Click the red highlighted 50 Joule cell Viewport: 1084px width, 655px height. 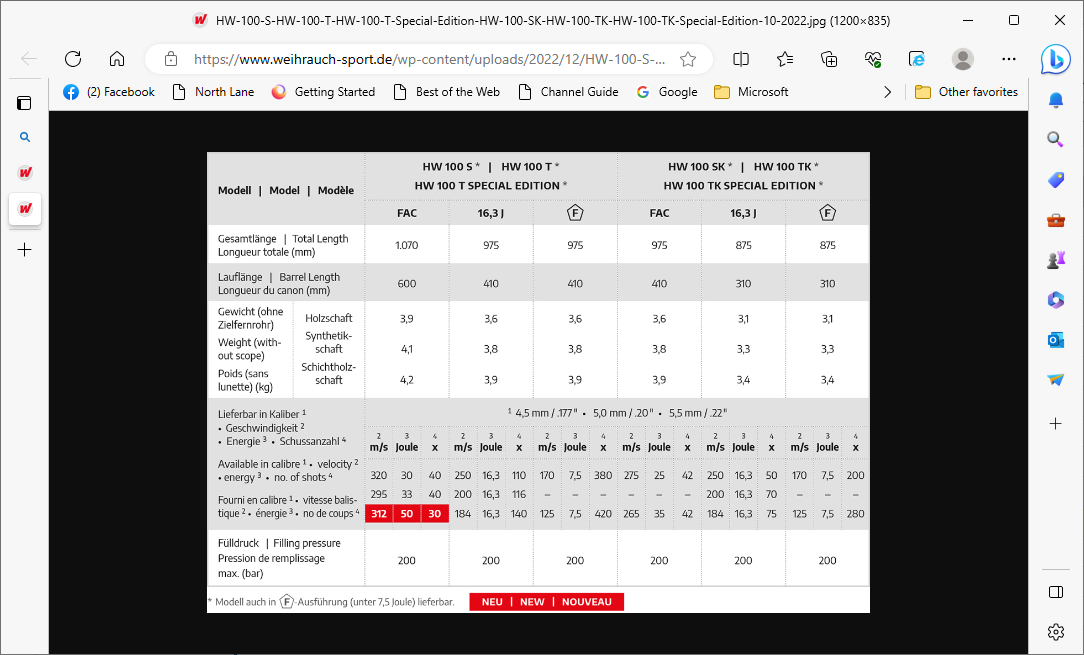(x=406, y=513)
